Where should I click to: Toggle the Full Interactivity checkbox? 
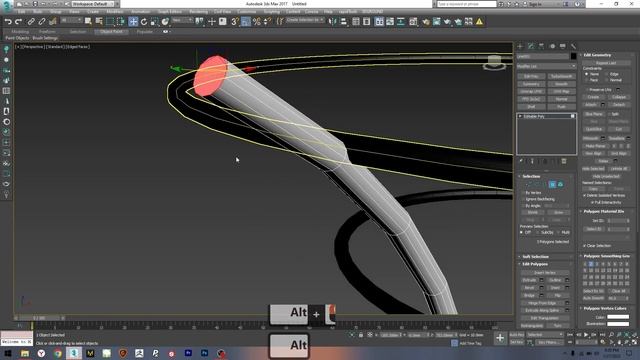[x=592, y=202]
